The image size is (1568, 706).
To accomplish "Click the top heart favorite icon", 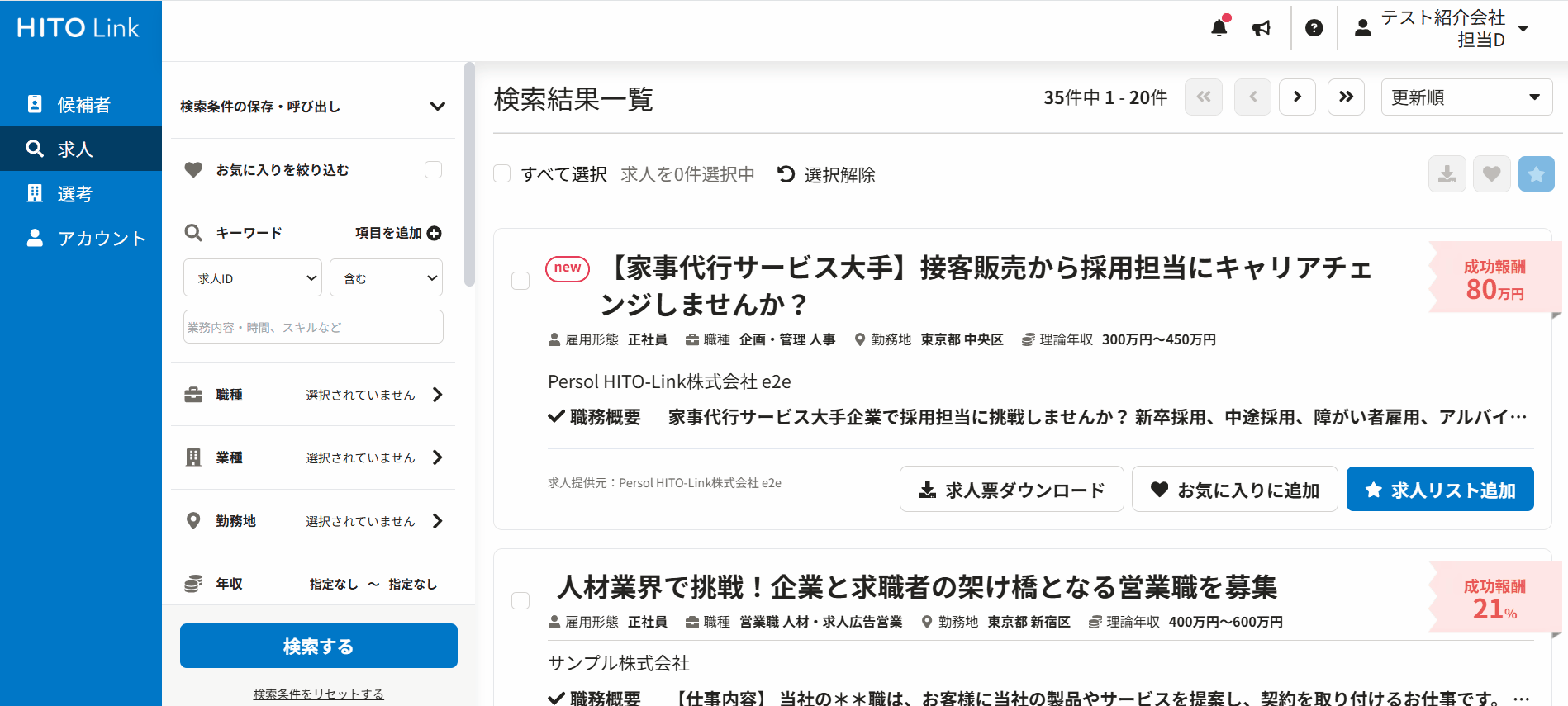I will tap(1492, 174).
